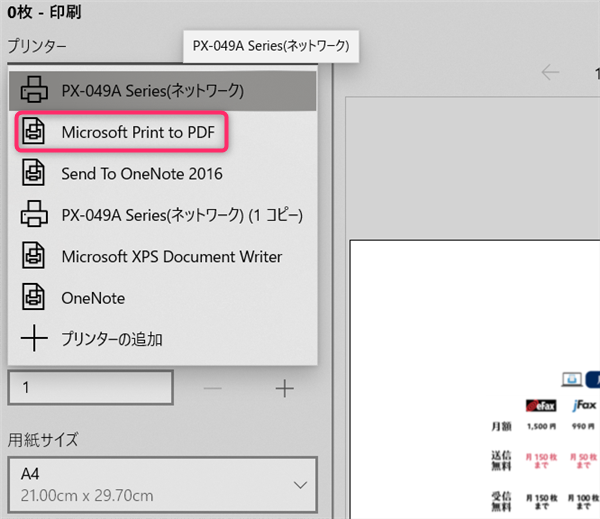Select Microsoft XPS Document Writer
Image resolution: width=600 pixels, height=519 pixels.
(x=163, y=256)
